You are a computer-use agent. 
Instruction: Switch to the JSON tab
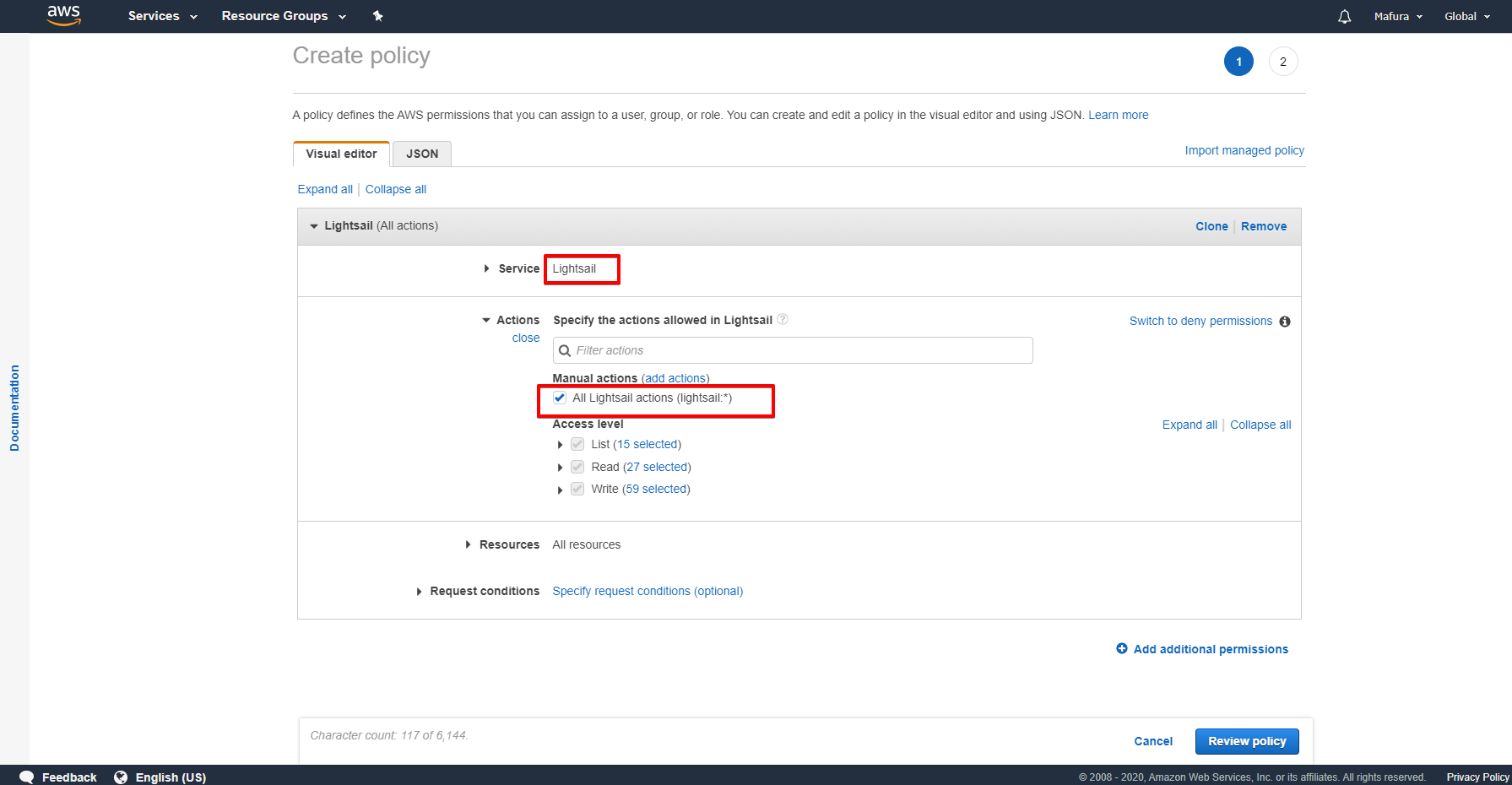tap(422, 154)
